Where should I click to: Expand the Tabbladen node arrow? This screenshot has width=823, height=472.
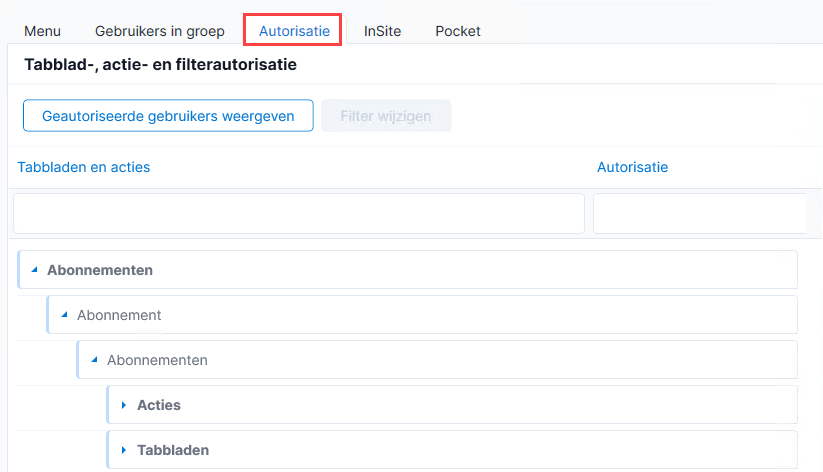click(x=124, y=450)
